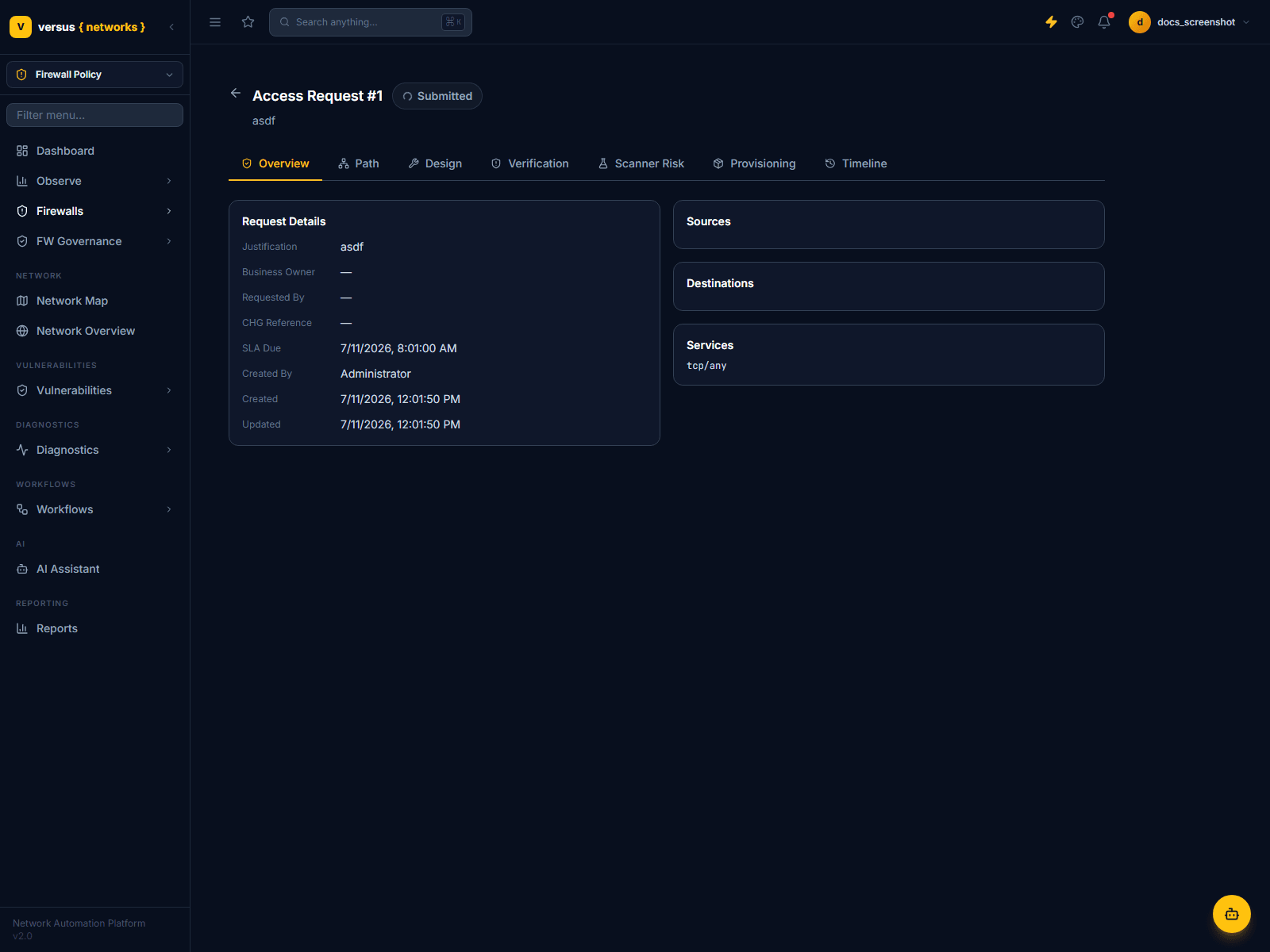This screenshot has width=1270, height=952.
Task: Expand the Observe menu section
Action: coord(95,181)
